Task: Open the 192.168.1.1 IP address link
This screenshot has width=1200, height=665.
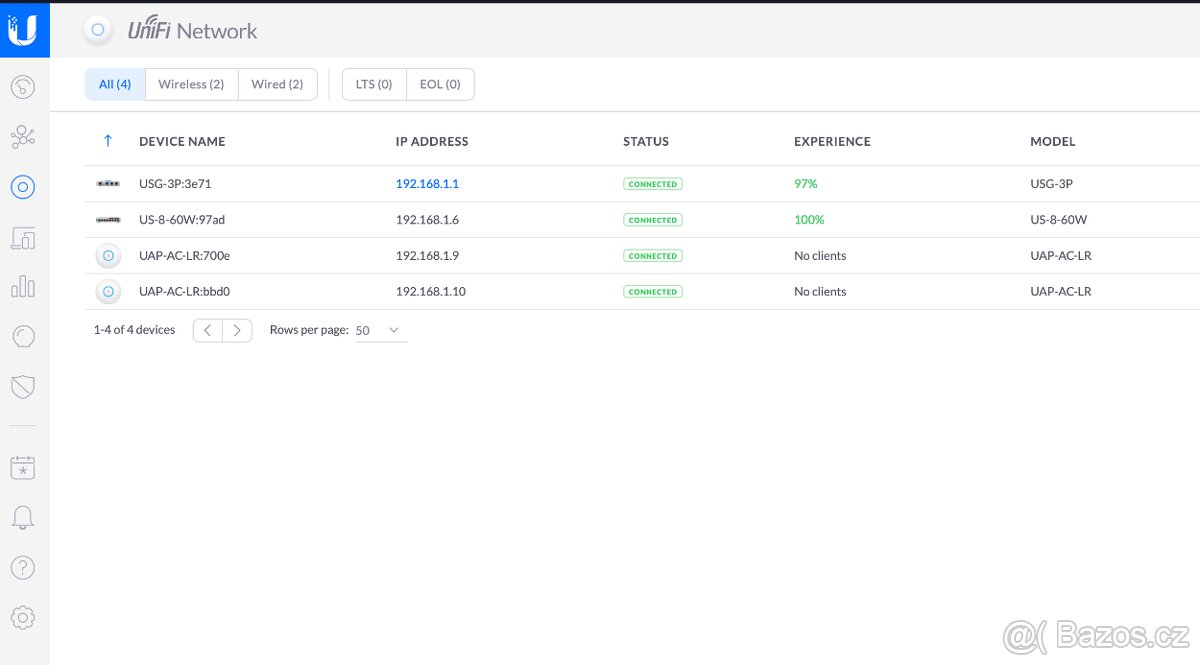Action: 427,184
